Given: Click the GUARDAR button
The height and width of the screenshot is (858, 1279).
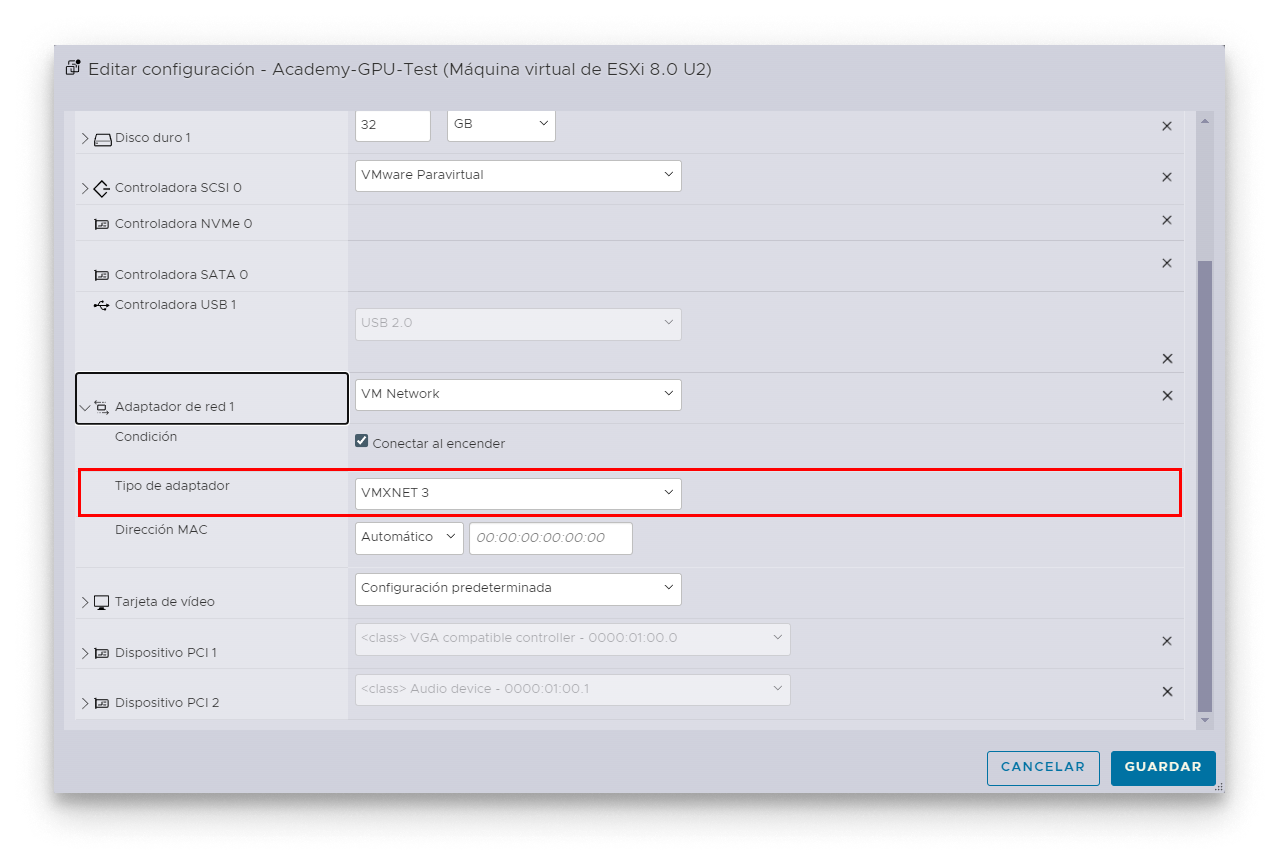Looking at the screenshot, I should click(x=1162, y=767).
